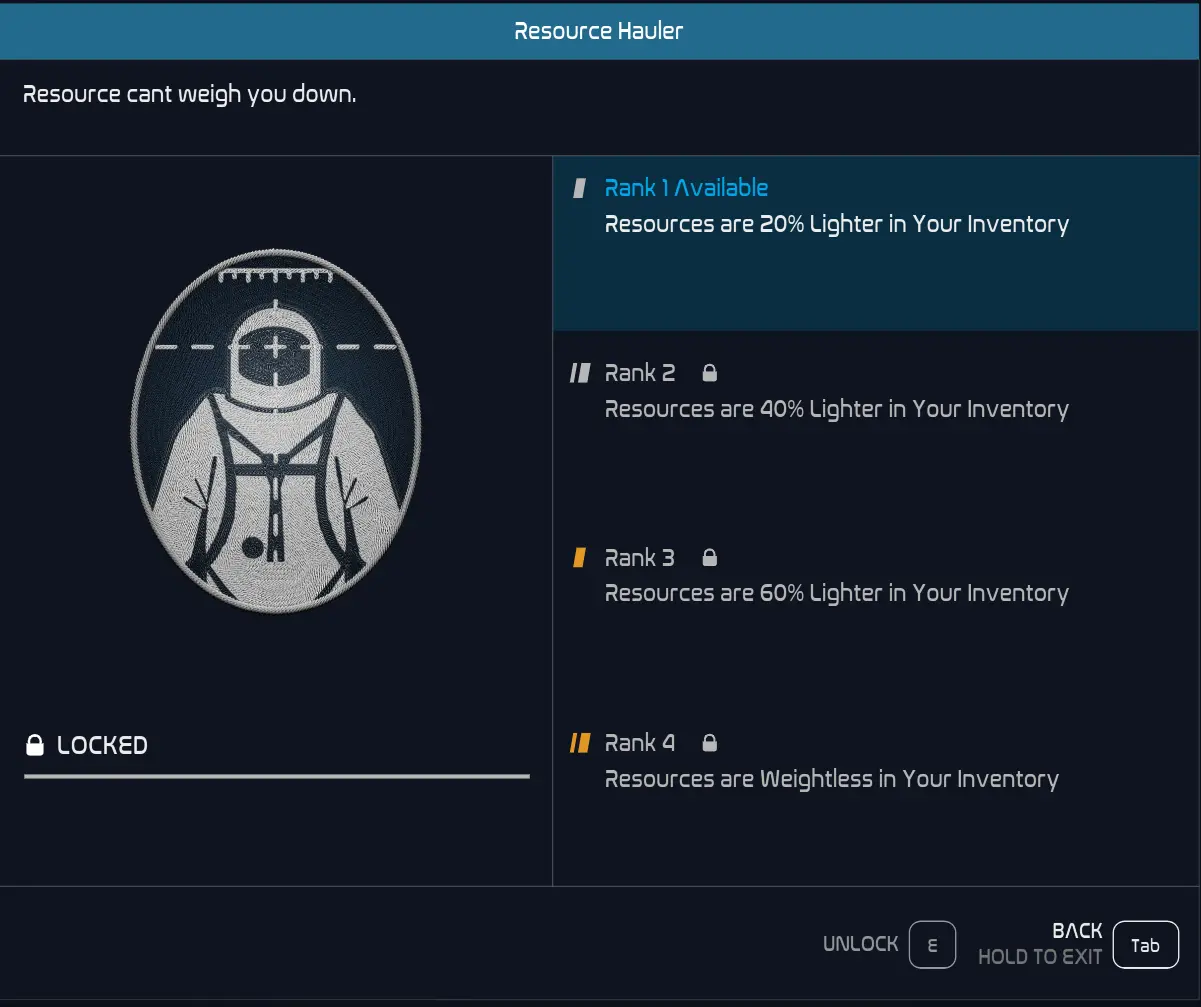Image resolution: width=1201 pixels, height=1007 pixels.
Task: Click the Tab key button to go back
Action: (1146, 945)
